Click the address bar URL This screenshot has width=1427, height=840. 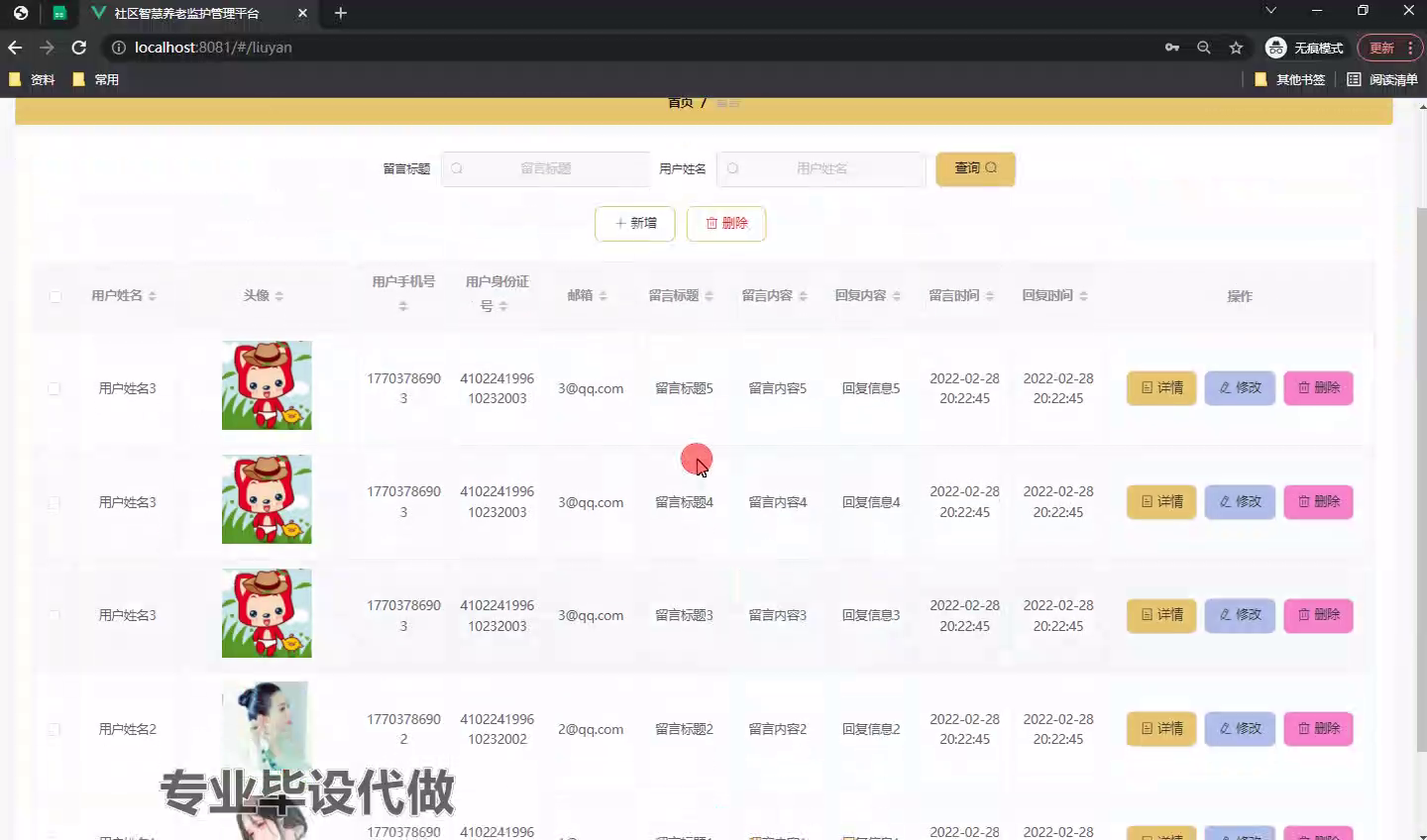213,48
